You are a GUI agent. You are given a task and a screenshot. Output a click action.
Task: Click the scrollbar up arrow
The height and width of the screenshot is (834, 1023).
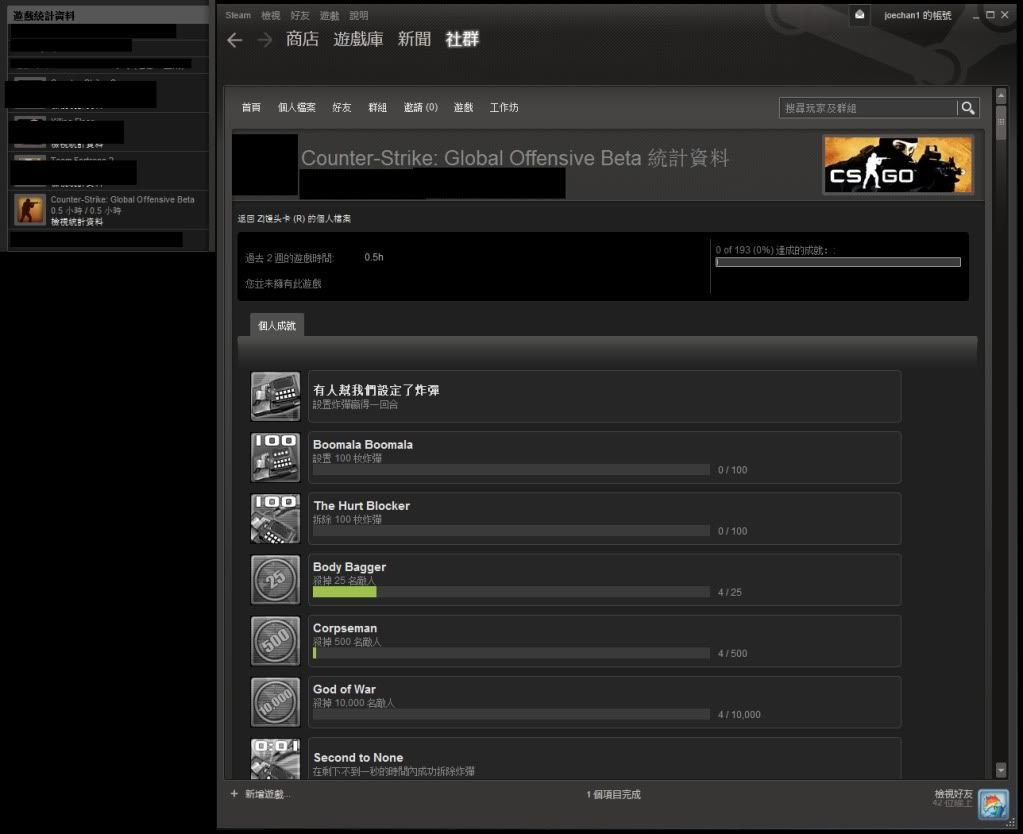click(x=1001, y=96)
